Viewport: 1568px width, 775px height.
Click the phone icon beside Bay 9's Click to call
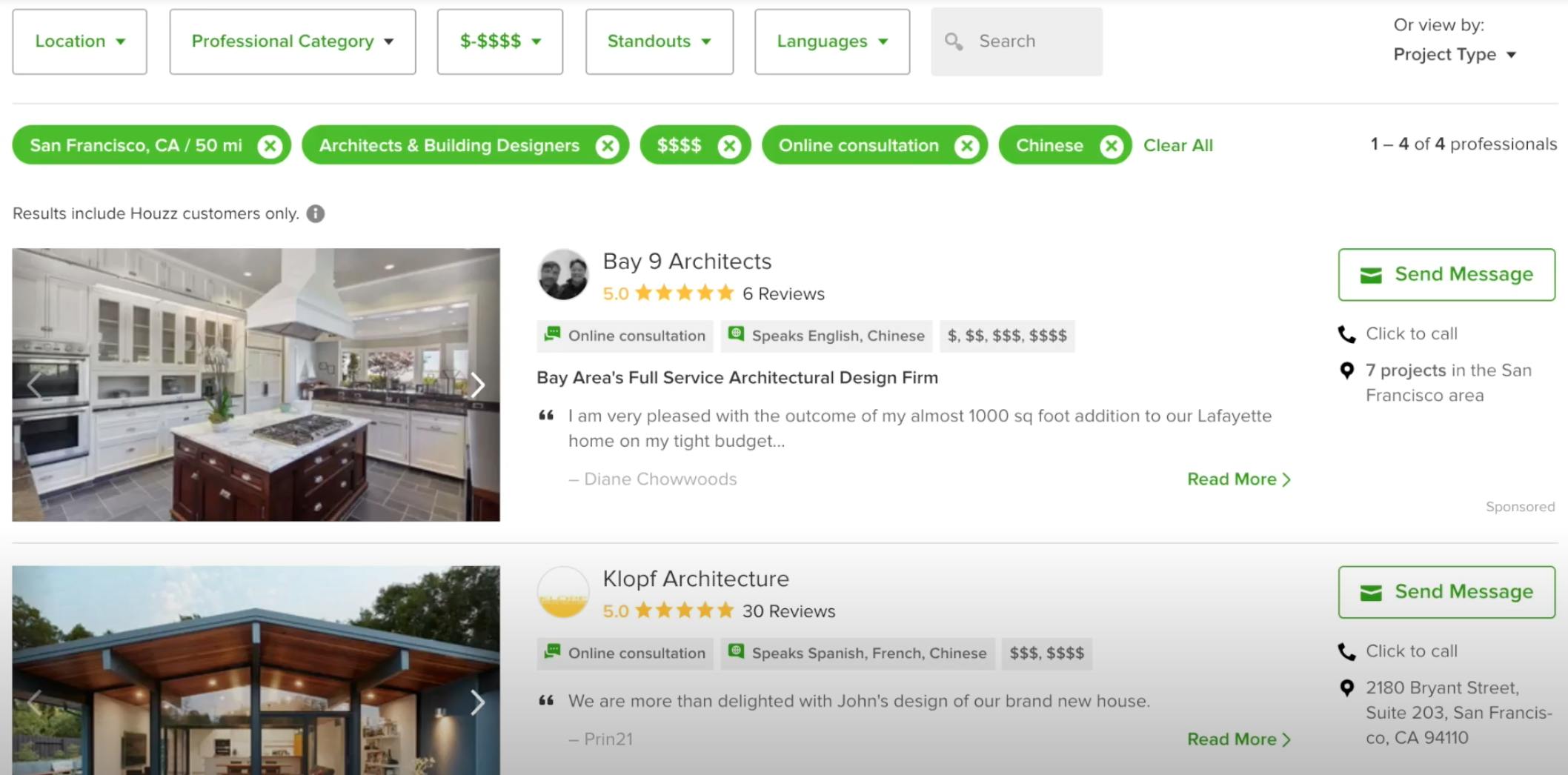(1346, 334)
